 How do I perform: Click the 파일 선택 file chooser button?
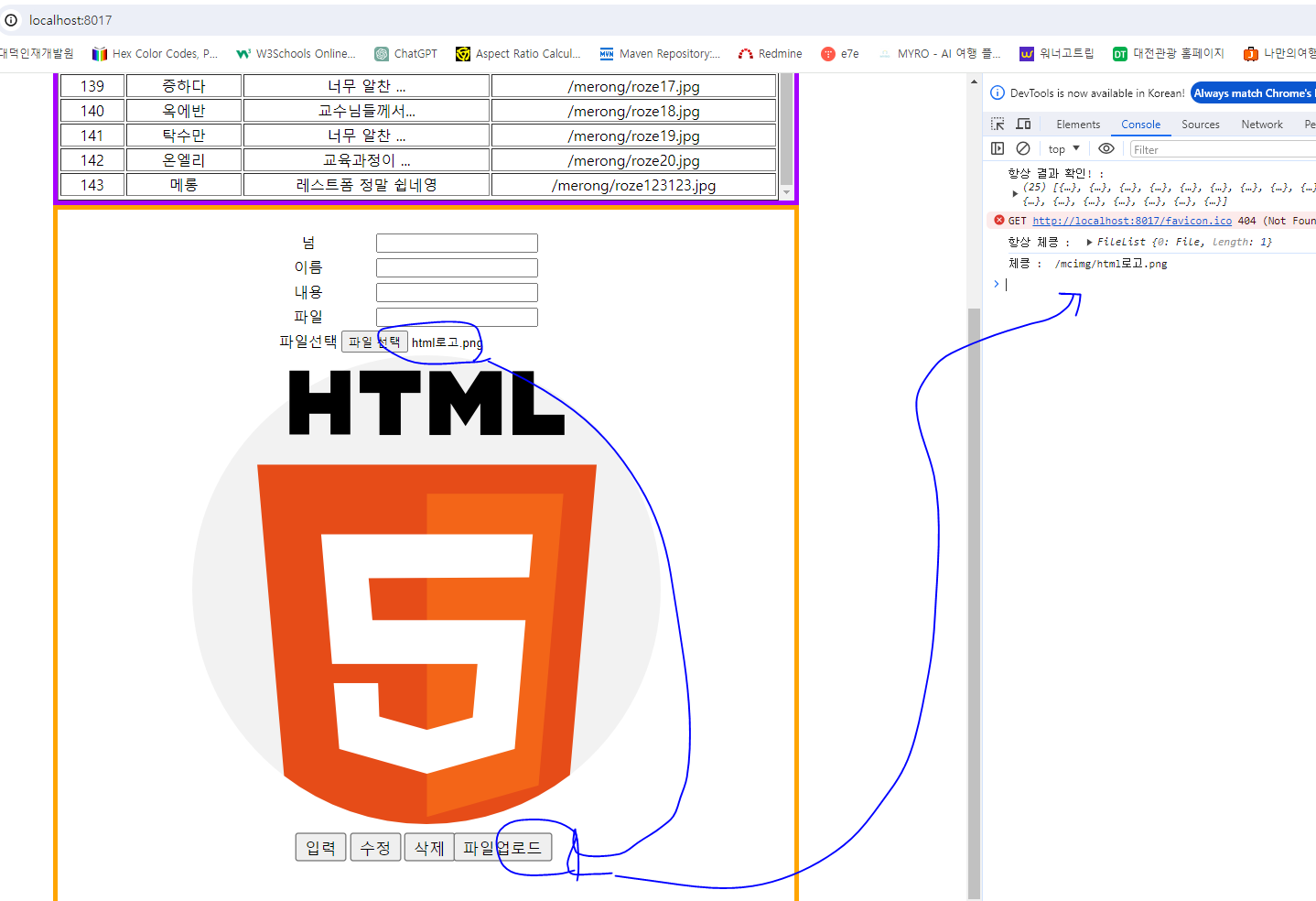tap(374, 342)
